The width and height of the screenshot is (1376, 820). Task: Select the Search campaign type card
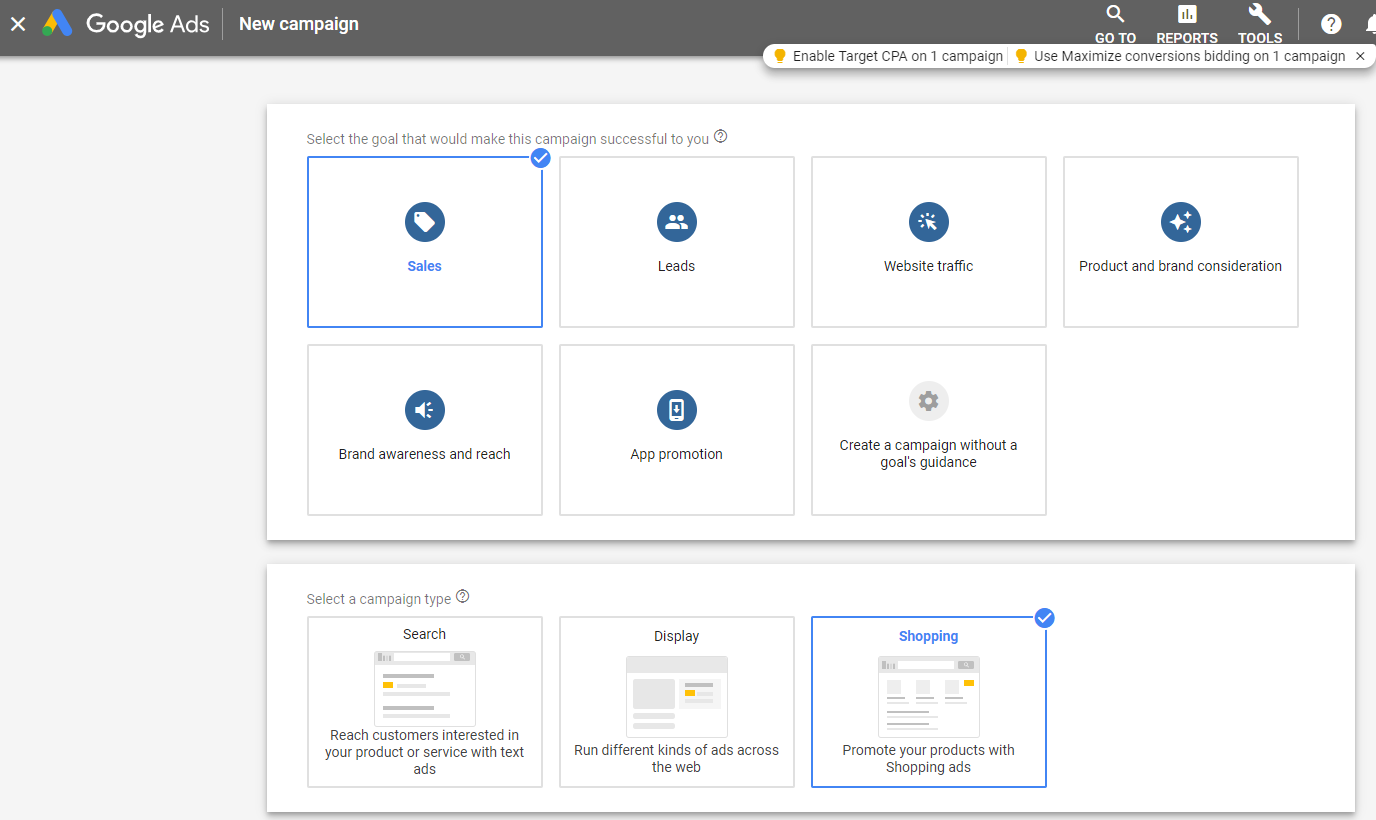click(424, 701)
